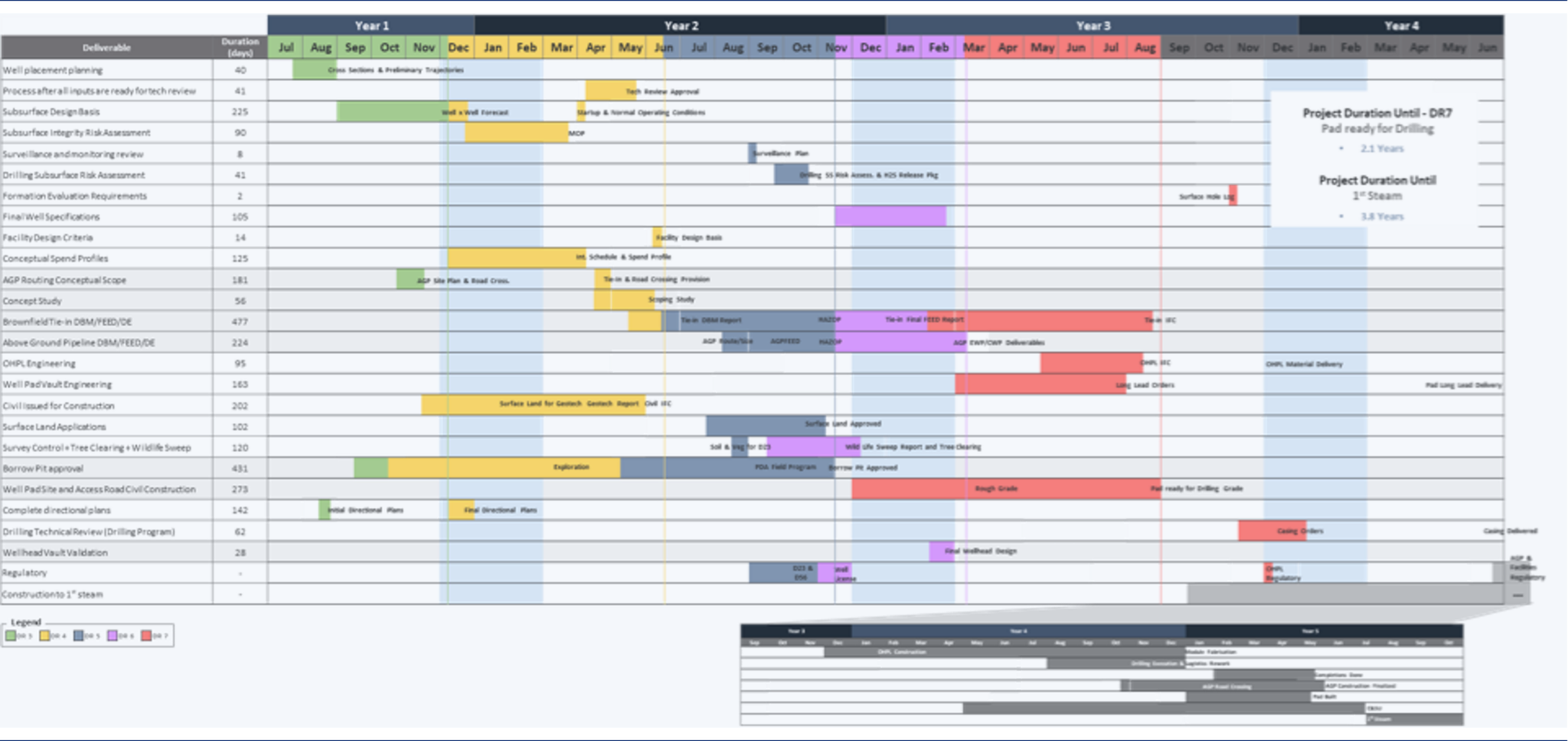The height and width of the screenshot is (741, 1568).
Task: Click the orange vertical line at June Year 2
Action: click(x=665, y=306)
